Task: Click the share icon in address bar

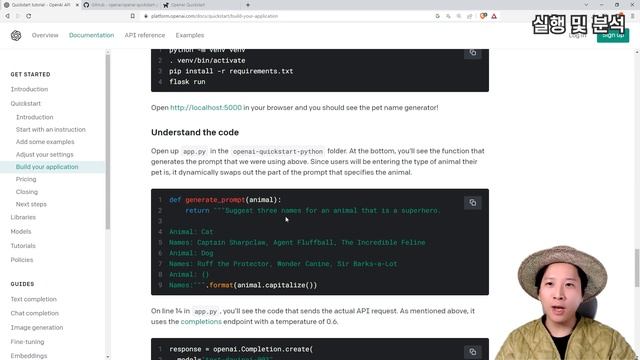Action: (469, 16)
